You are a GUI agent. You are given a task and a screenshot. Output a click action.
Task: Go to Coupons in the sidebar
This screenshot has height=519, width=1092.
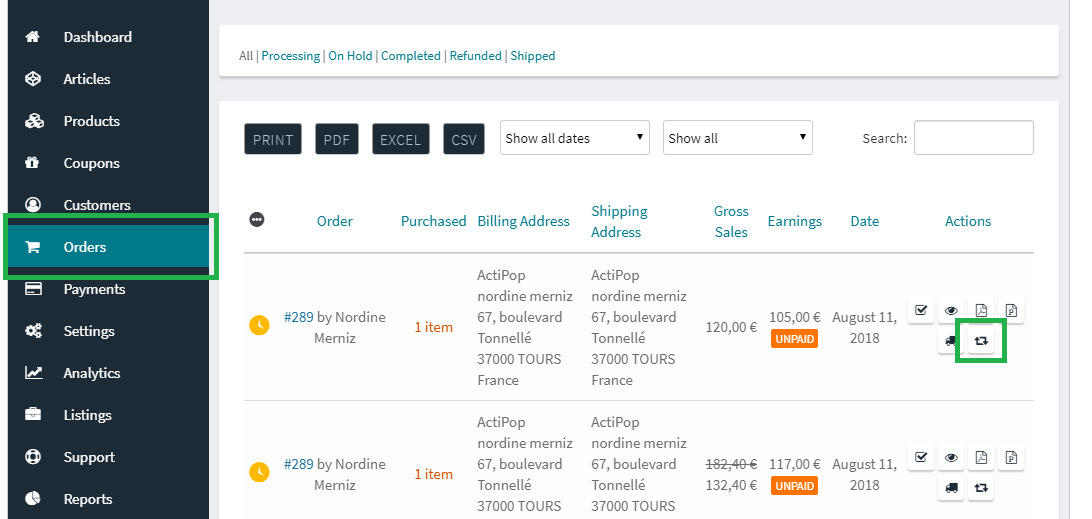(x=91, y=163)
